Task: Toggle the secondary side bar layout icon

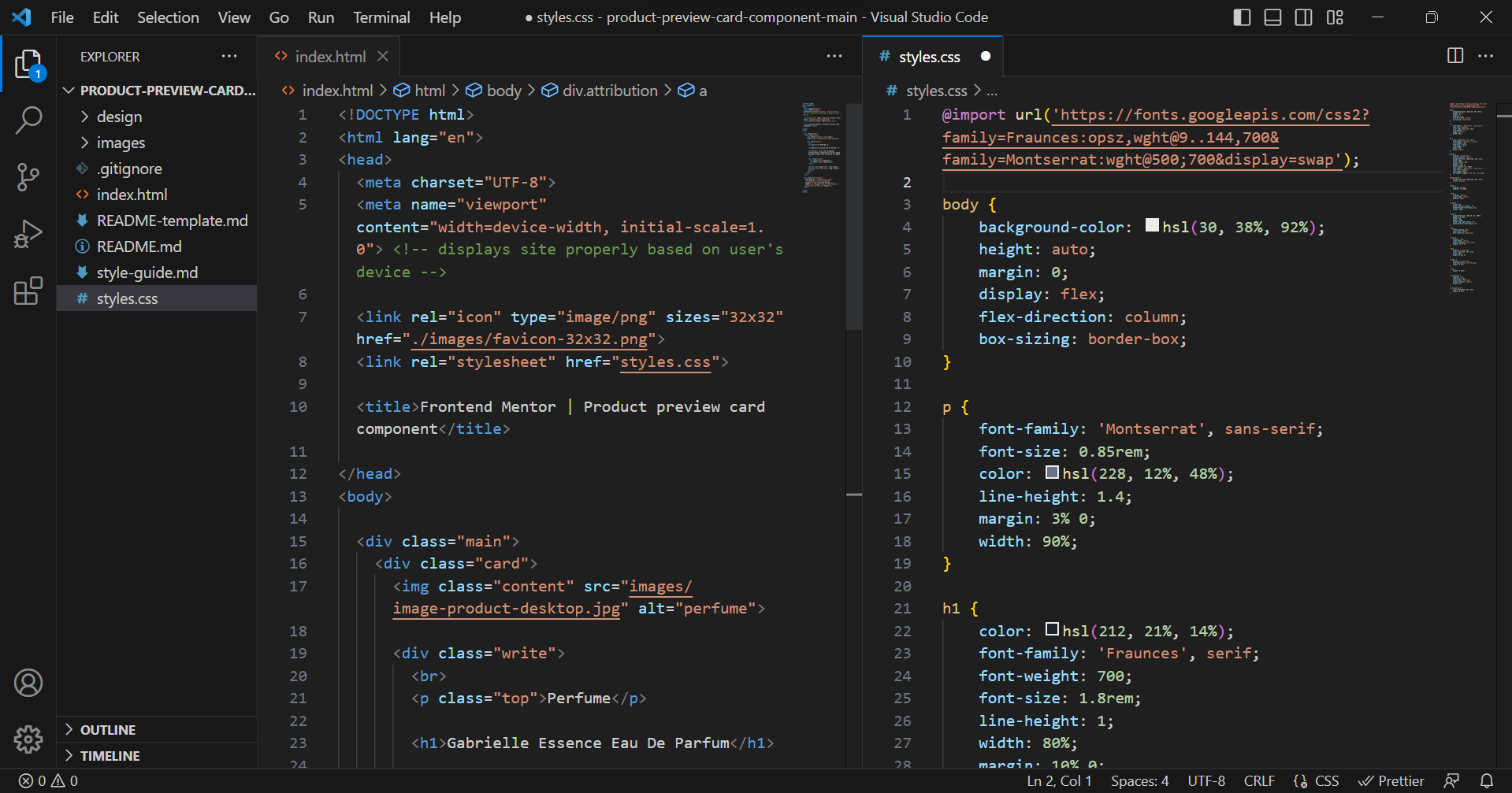Action: click(x=1304, y=17)
